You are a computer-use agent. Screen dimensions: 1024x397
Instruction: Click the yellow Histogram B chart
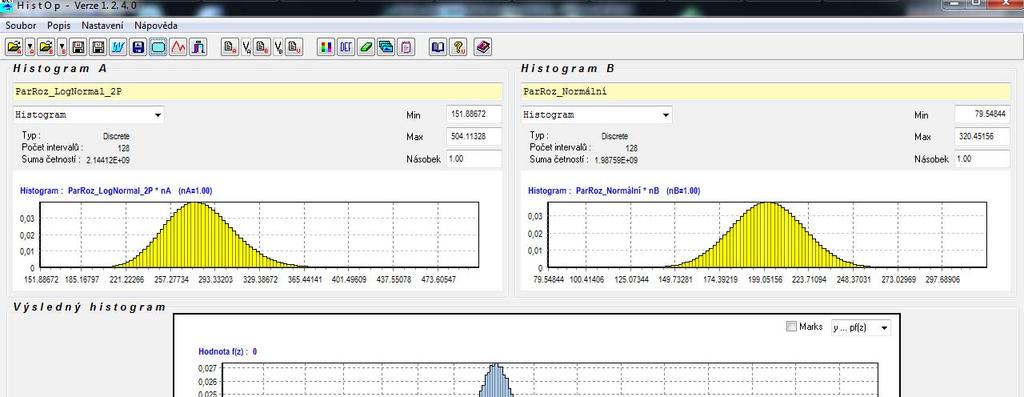coord(767,235)
